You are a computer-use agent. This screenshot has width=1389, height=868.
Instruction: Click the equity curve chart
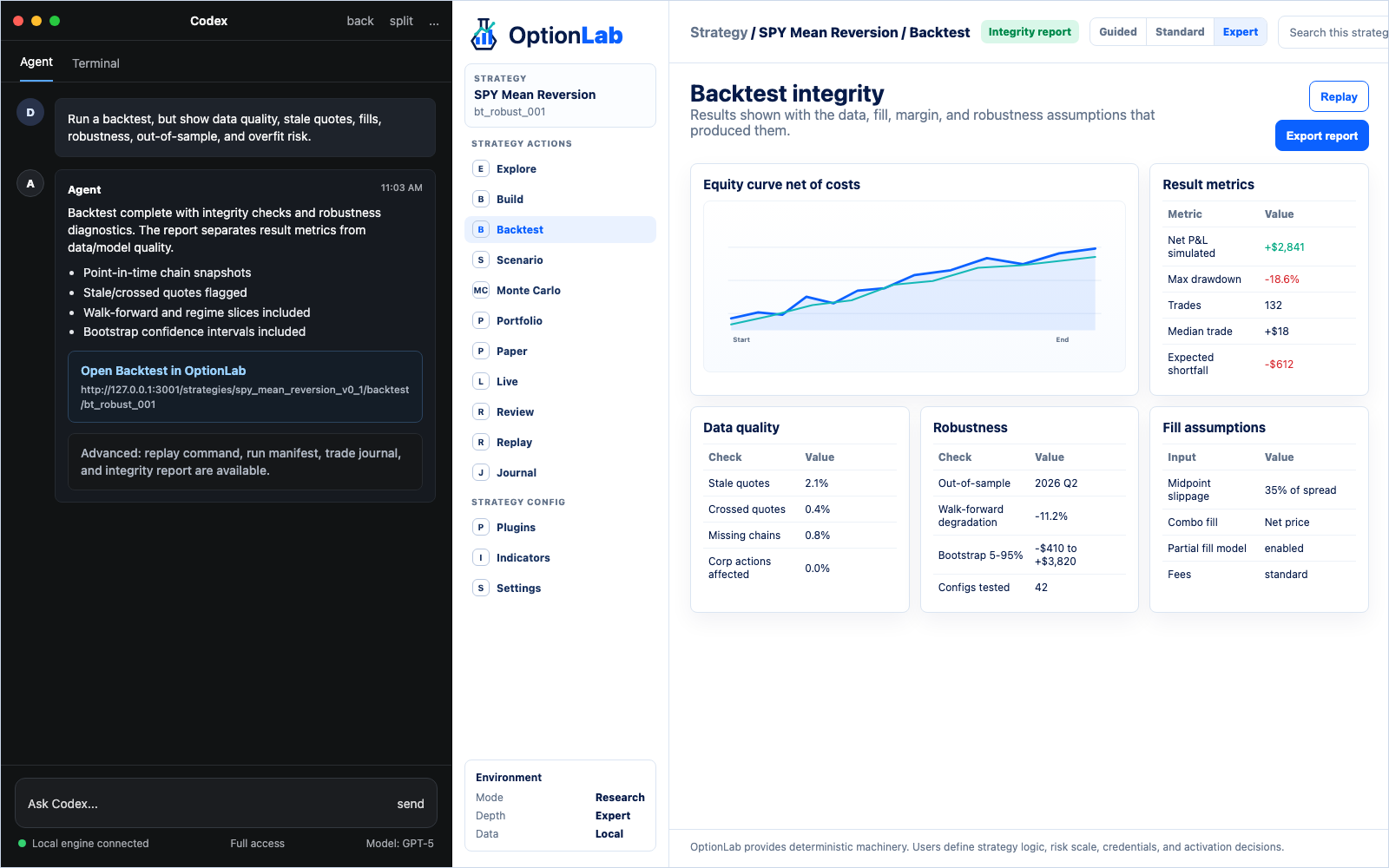point(914,286)
